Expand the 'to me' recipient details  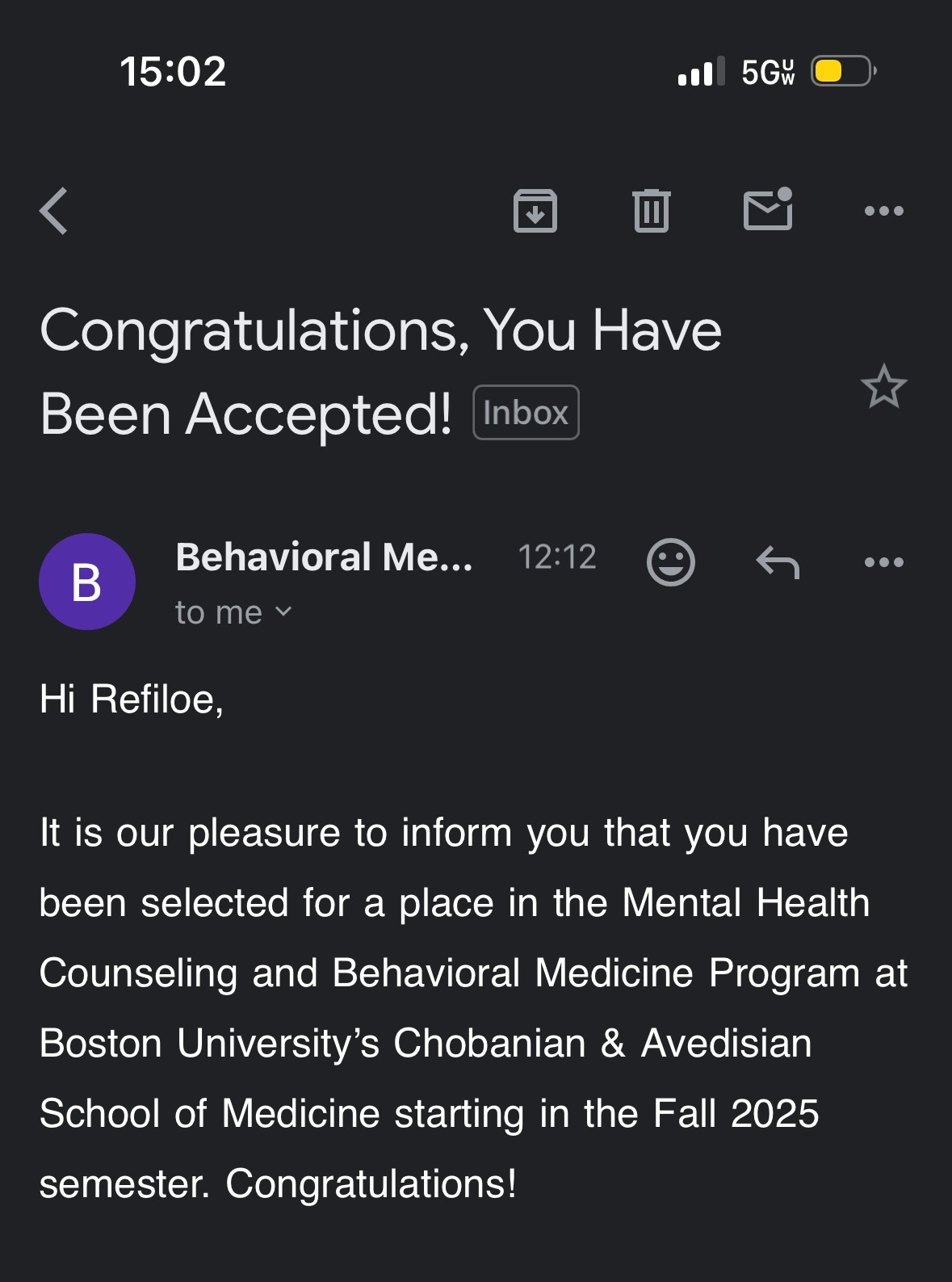pyautogui.click(x=233, y=612)
